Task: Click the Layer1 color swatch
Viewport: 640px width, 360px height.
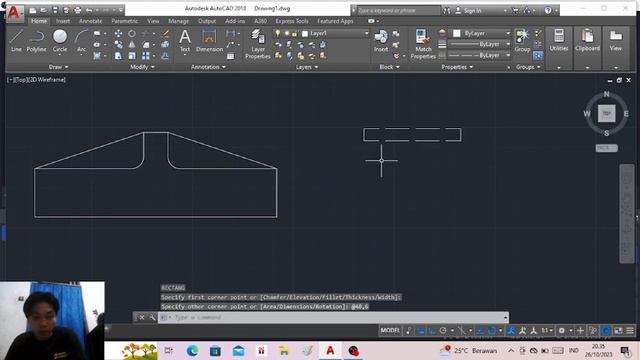Action: pos(305,34)
